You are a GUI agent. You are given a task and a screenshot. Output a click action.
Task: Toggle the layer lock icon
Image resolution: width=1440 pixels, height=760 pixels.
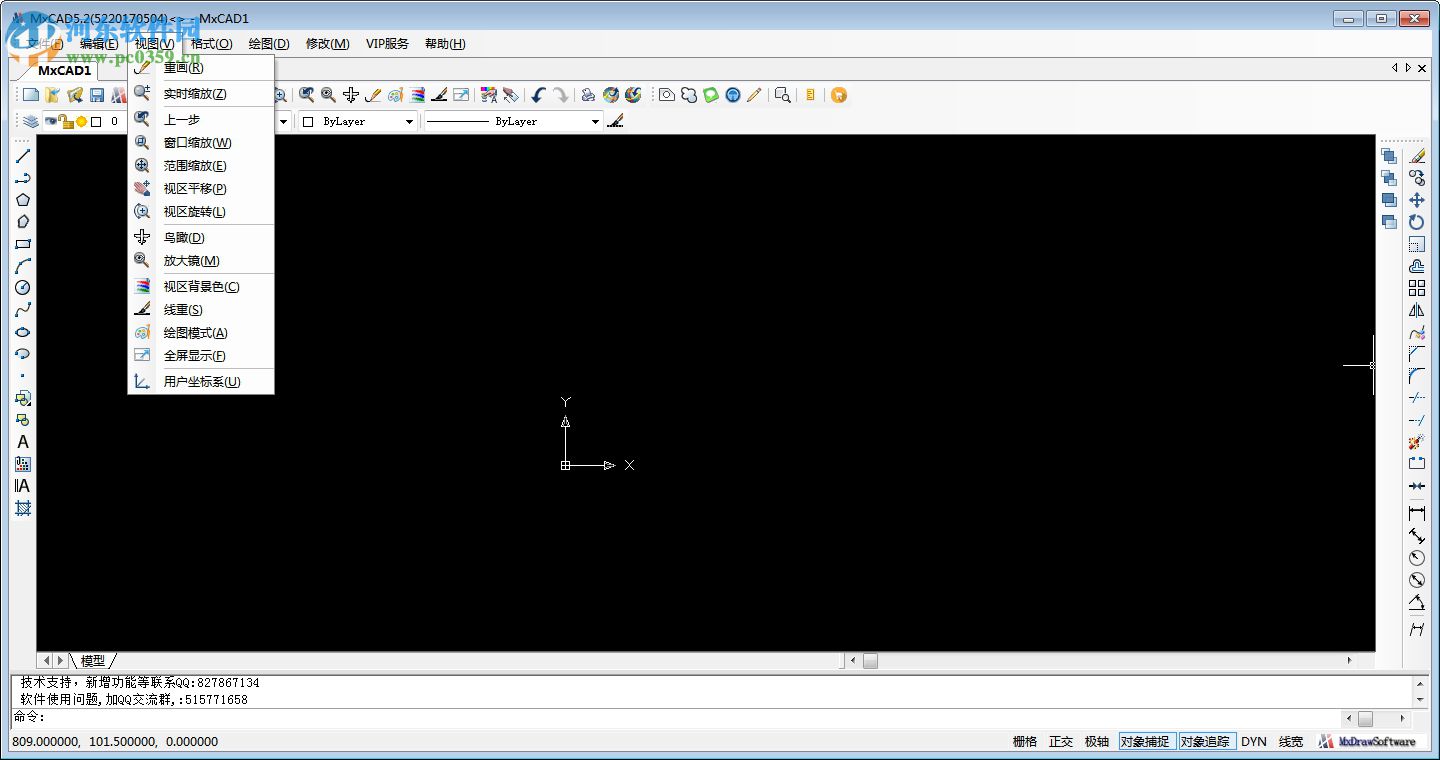(66, 121)
